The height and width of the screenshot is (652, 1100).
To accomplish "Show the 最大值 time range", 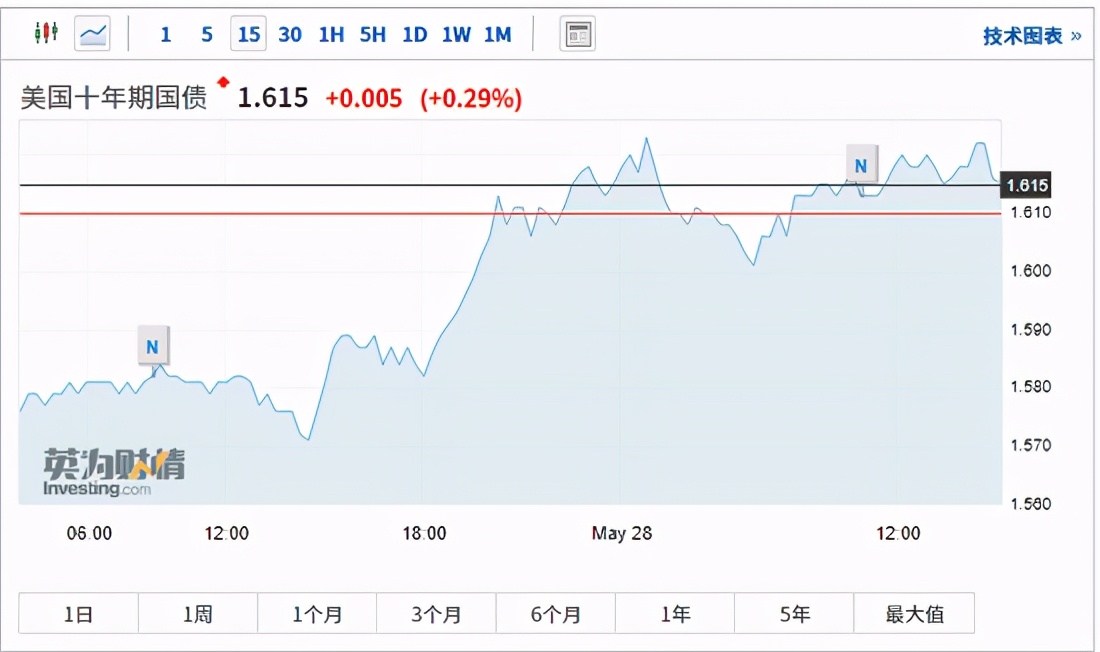I will [x=914, y=614].
